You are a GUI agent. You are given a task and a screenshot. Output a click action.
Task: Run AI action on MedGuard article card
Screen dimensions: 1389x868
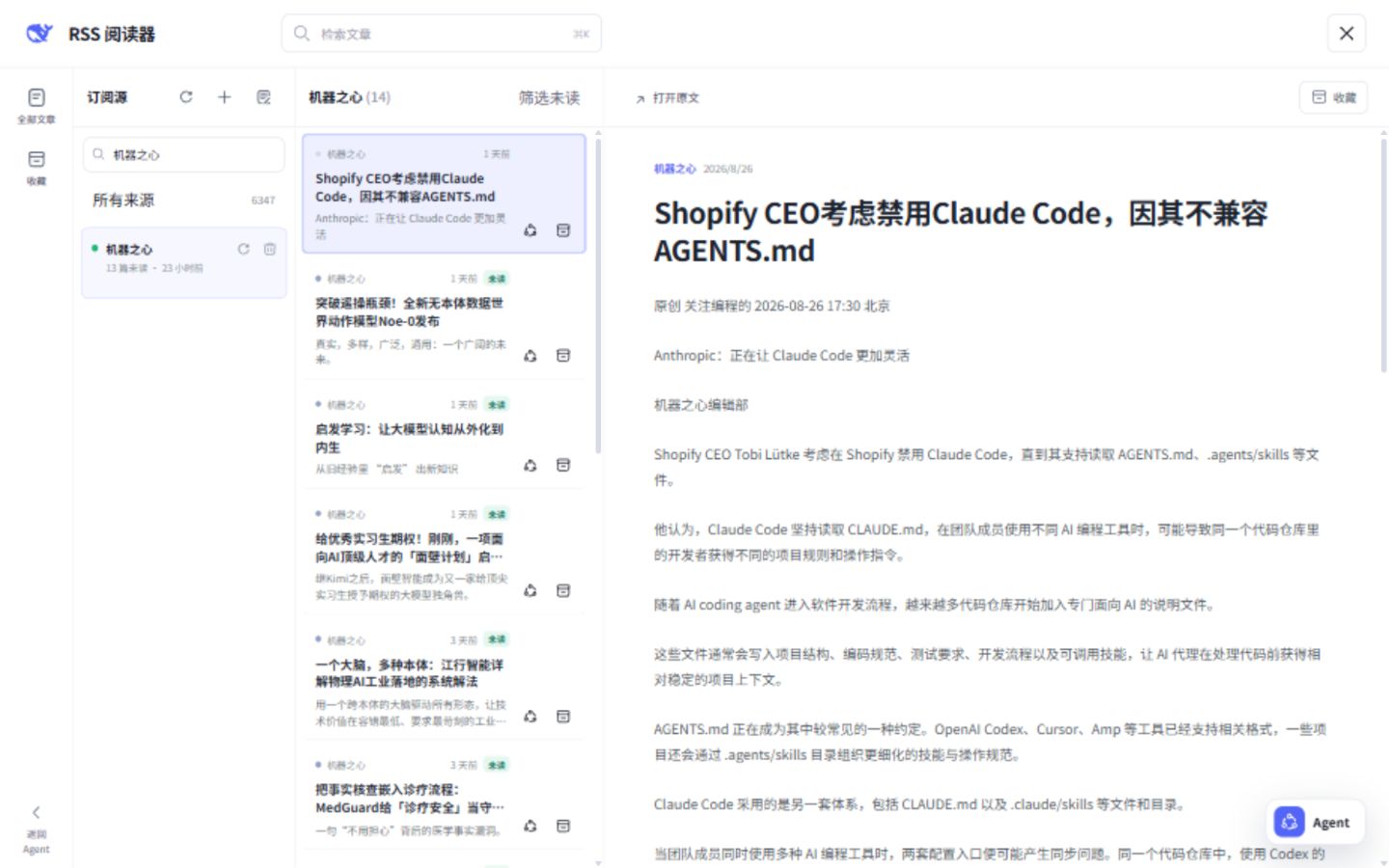coord(531,827)
